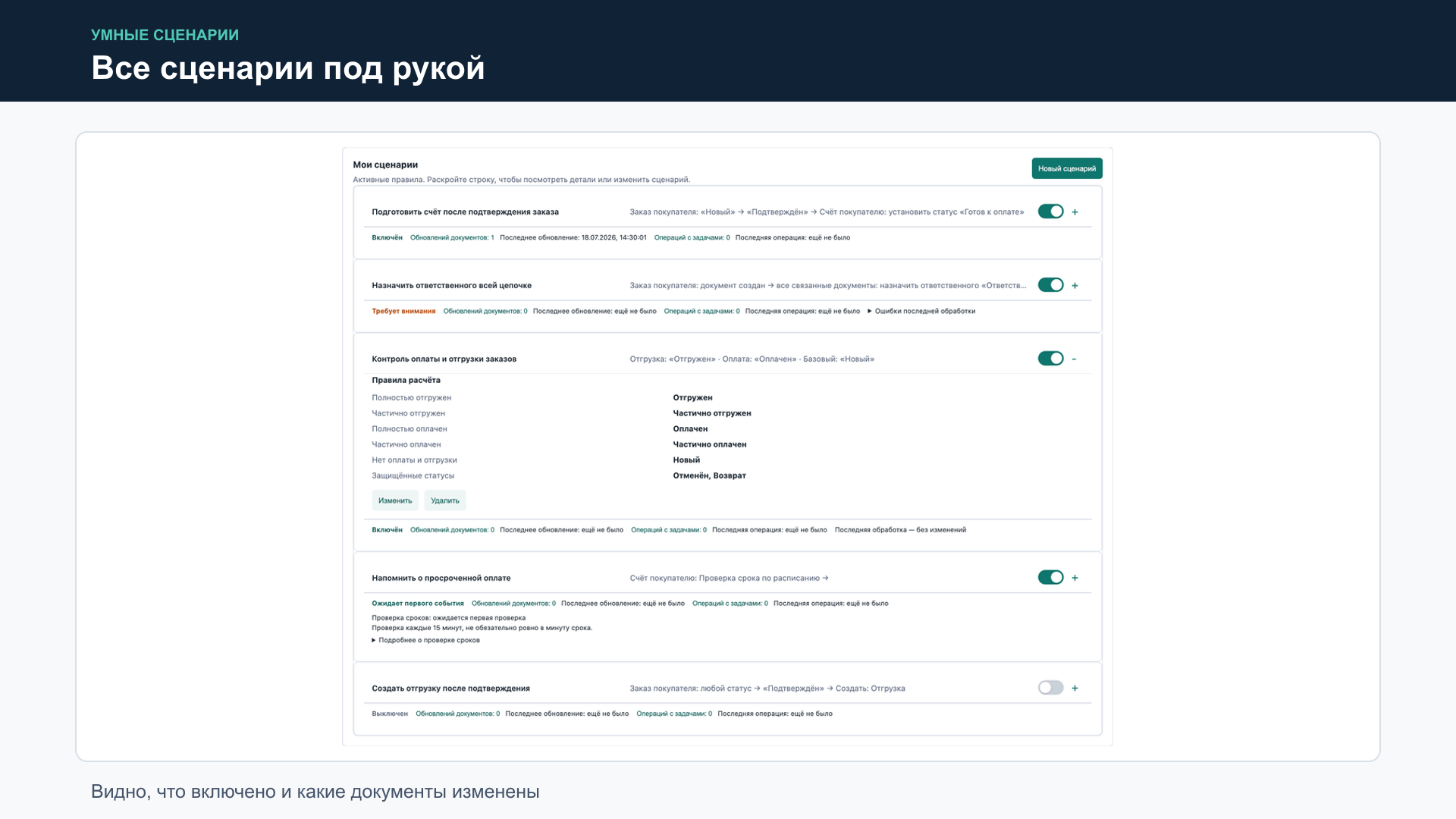
Task: Expand «Подготовить счёт после подтверждения заказа» with plus
Action: click(1075, 212)
